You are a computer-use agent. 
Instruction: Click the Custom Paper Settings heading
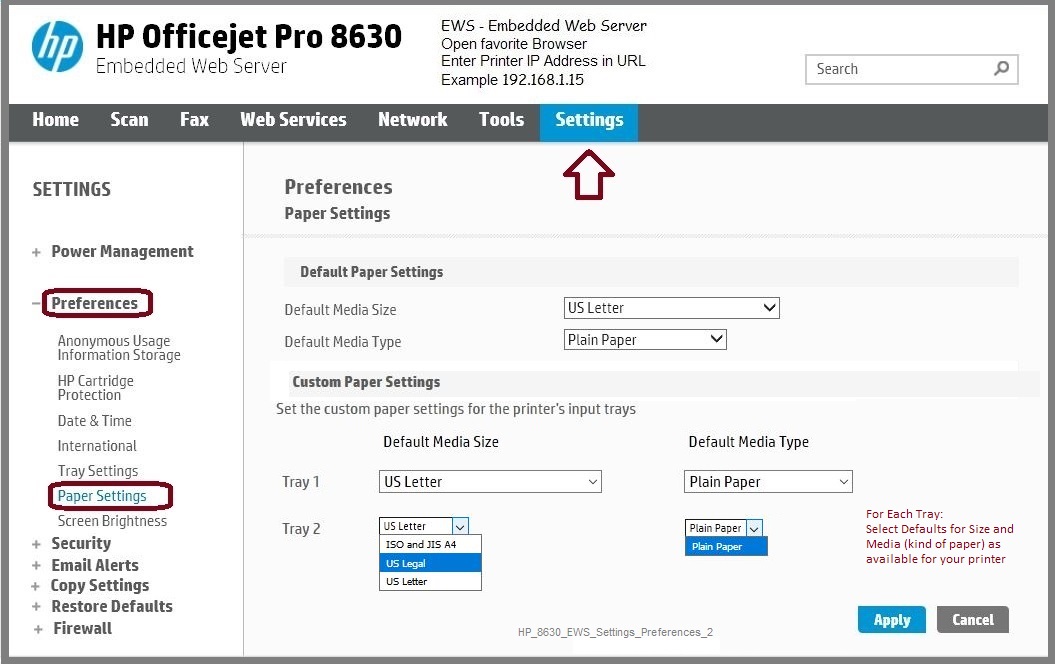(366, 382)
